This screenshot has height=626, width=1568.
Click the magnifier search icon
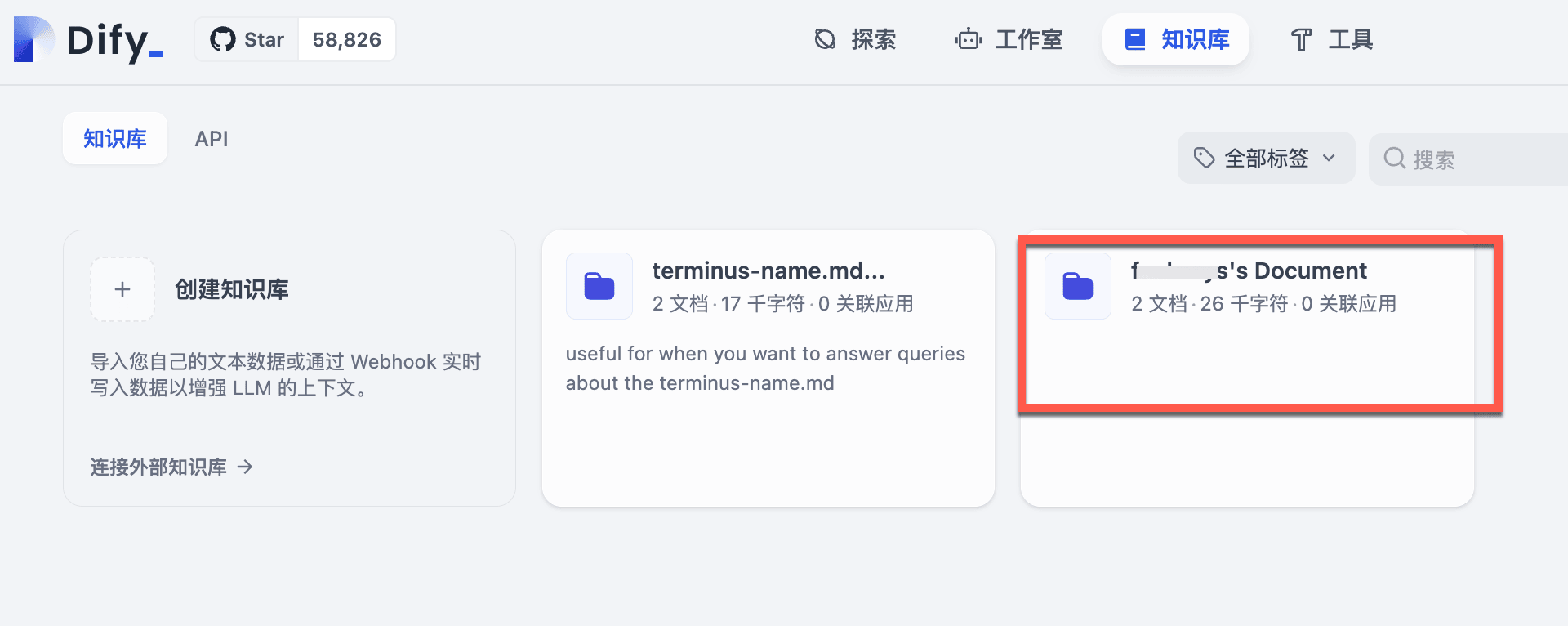click(x=1394, y=158)
